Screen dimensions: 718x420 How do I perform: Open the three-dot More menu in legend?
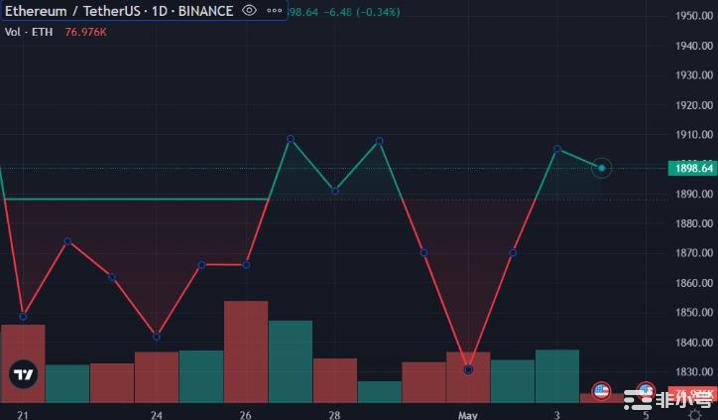272,11
